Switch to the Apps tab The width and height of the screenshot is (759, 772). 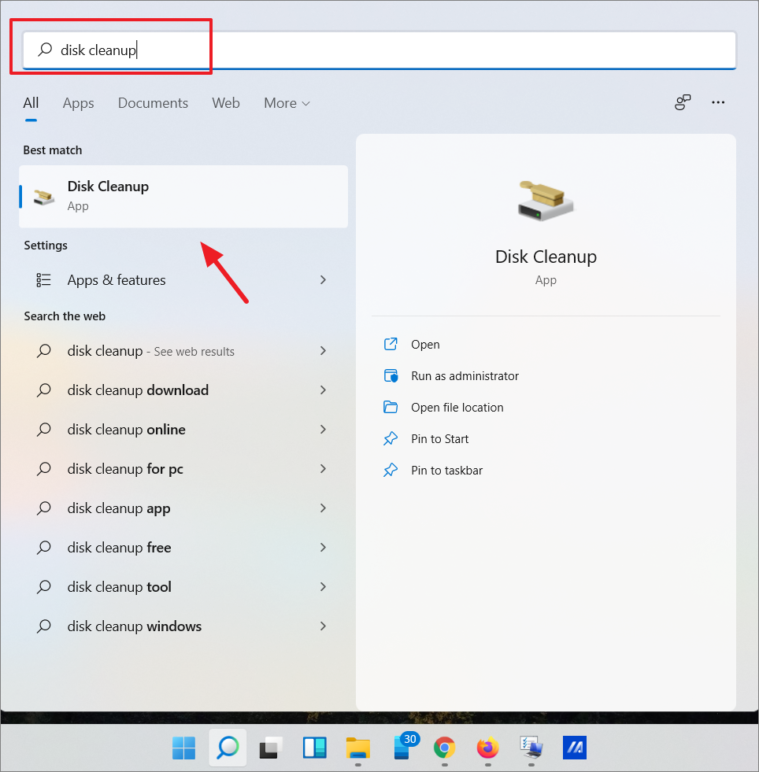click(x=78, y=103)
